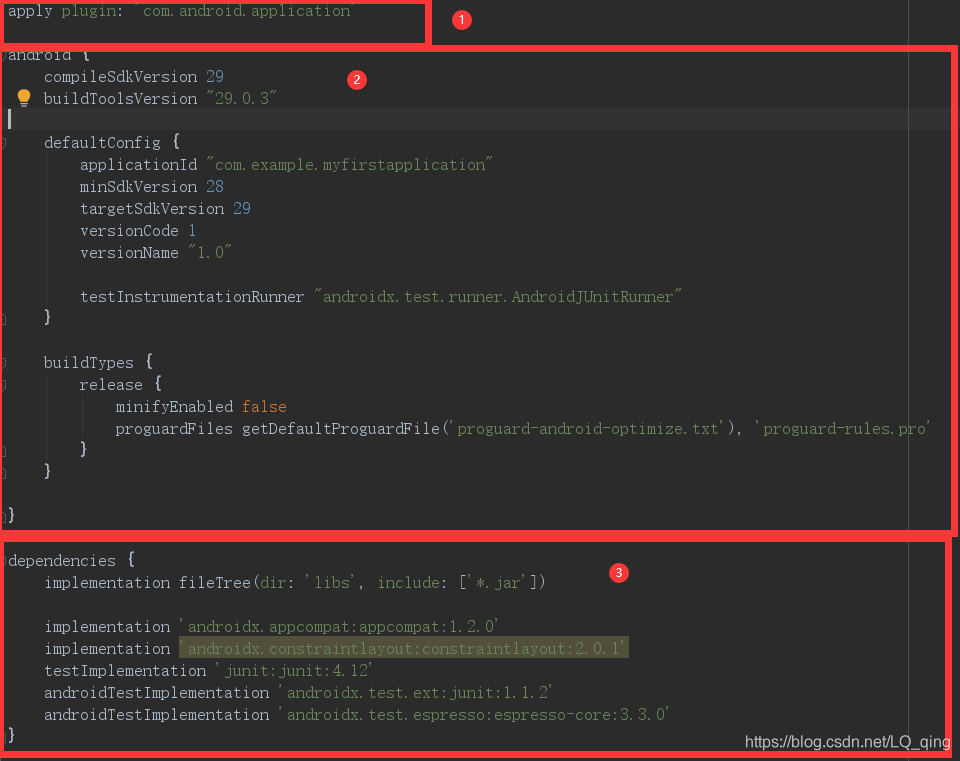The height and width of the screenshot is (761, 960).
Task: Click the false value after minifyEnabled
Action: (264, 407)
